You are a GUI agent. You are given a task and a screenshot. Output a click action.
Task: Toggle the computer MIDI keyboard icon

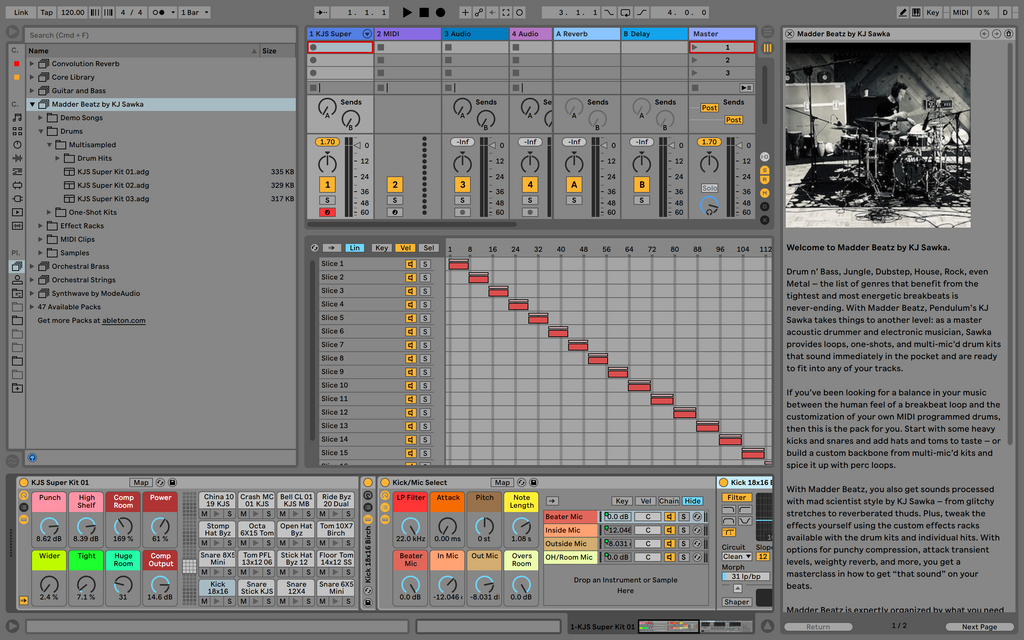click(916, 12)
